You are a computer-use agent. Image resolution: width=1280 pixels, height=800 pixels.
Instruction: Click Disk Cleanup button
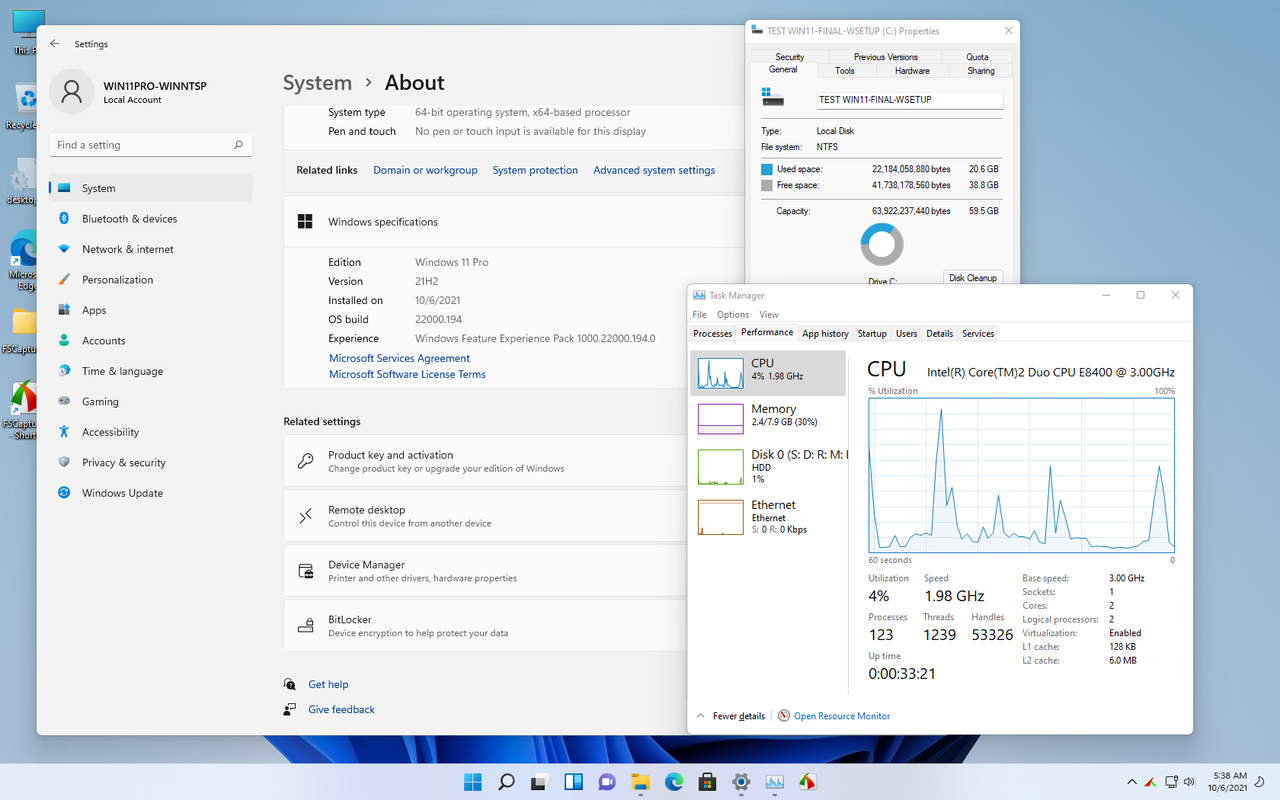click(972, 278)
